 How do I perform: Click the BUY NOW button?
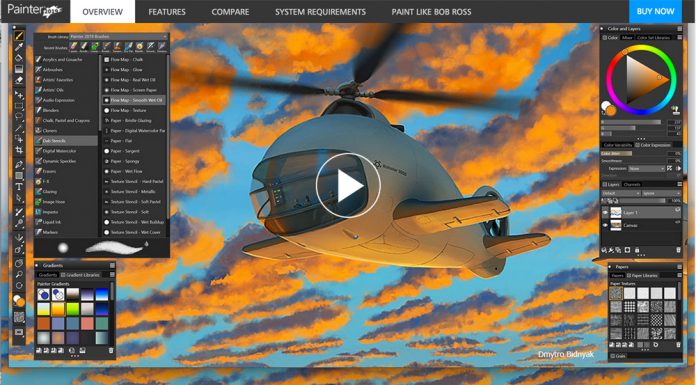click(x=655, y=12)
